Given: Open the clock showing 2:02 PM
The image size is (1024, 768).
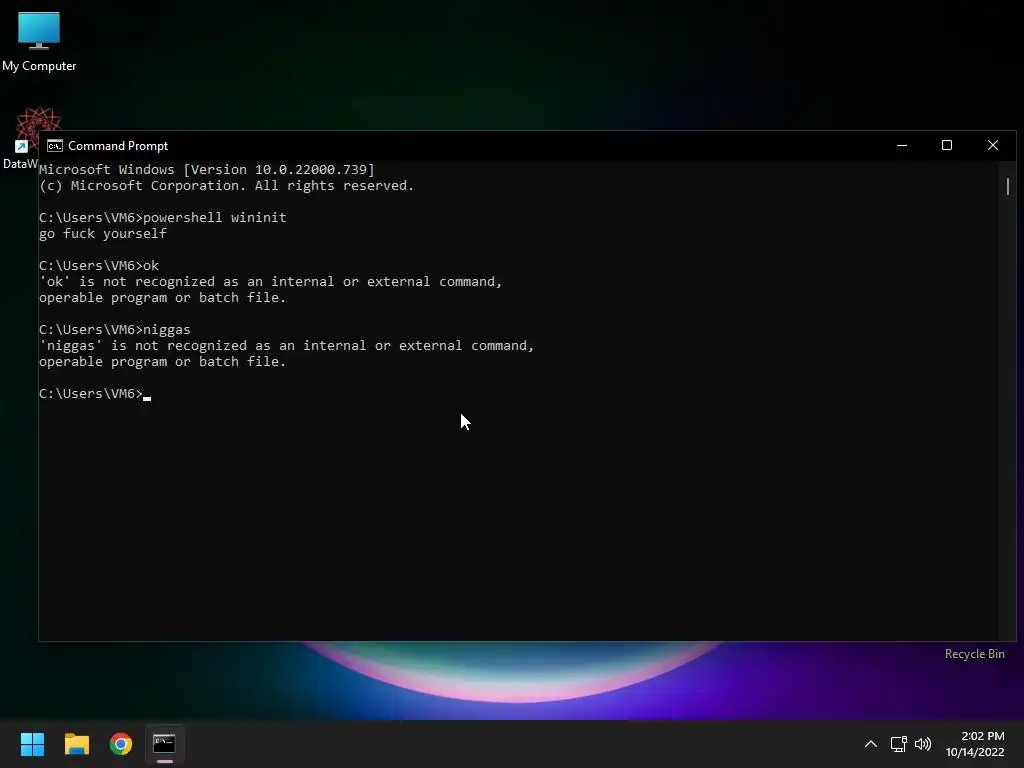Looking at the screenshot, I should (x=982, y=736).
